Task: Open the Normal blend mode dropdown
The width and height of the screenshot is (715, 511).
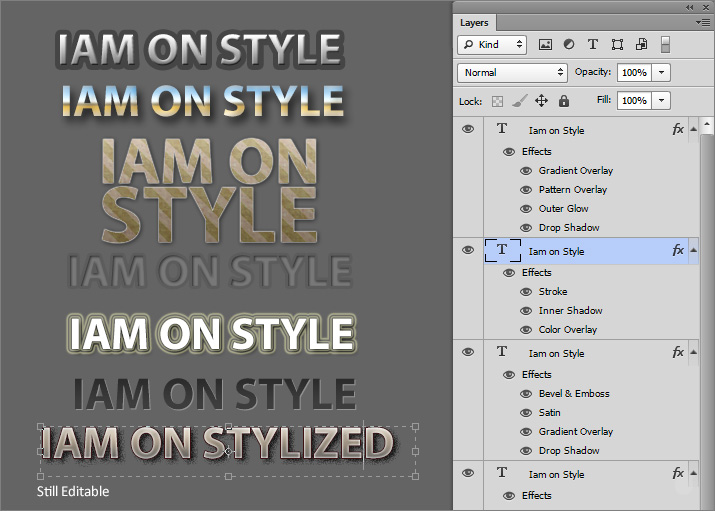Action: tap(512, 73)
